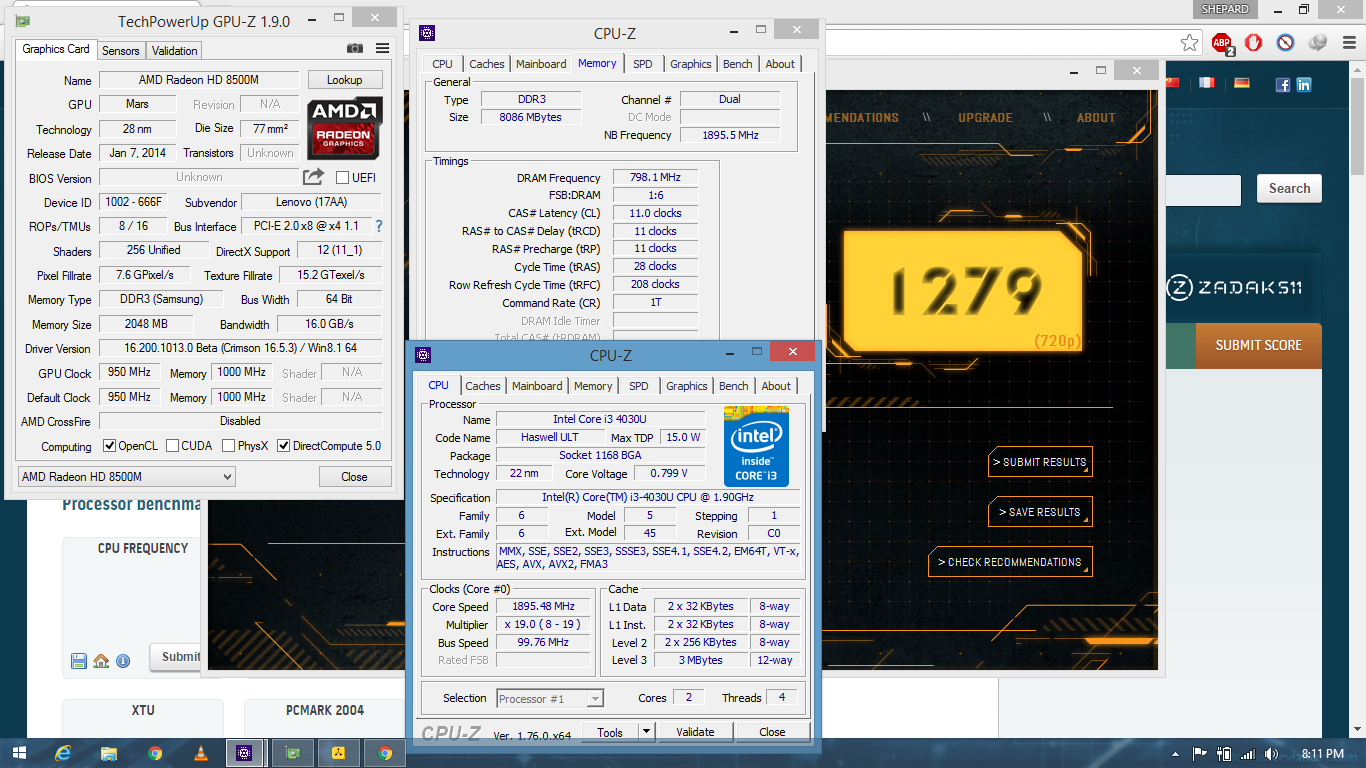Click the battery power tray icon
The image size is (1366, 768).
(x=1225, y=753)
